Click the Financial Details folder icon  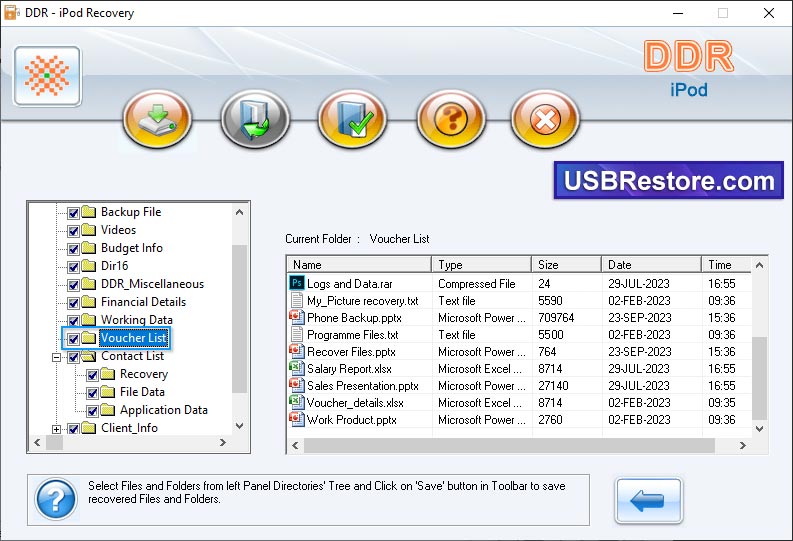click(89, 302)
